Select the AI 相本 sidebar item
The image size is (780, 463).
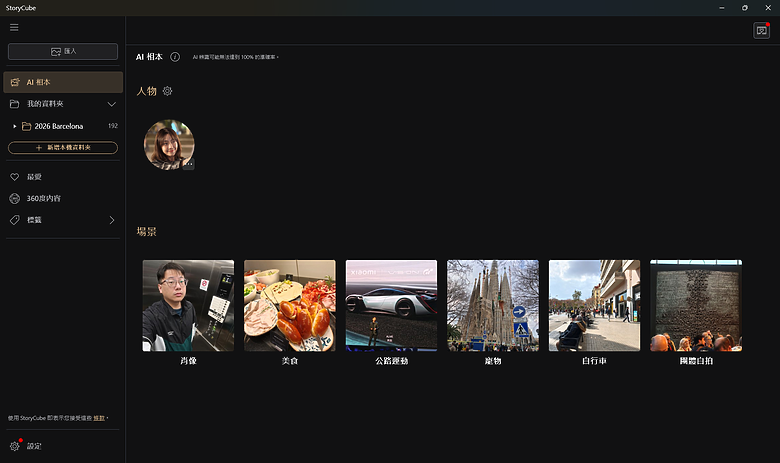pyautogui.click(x=63, y=82)
